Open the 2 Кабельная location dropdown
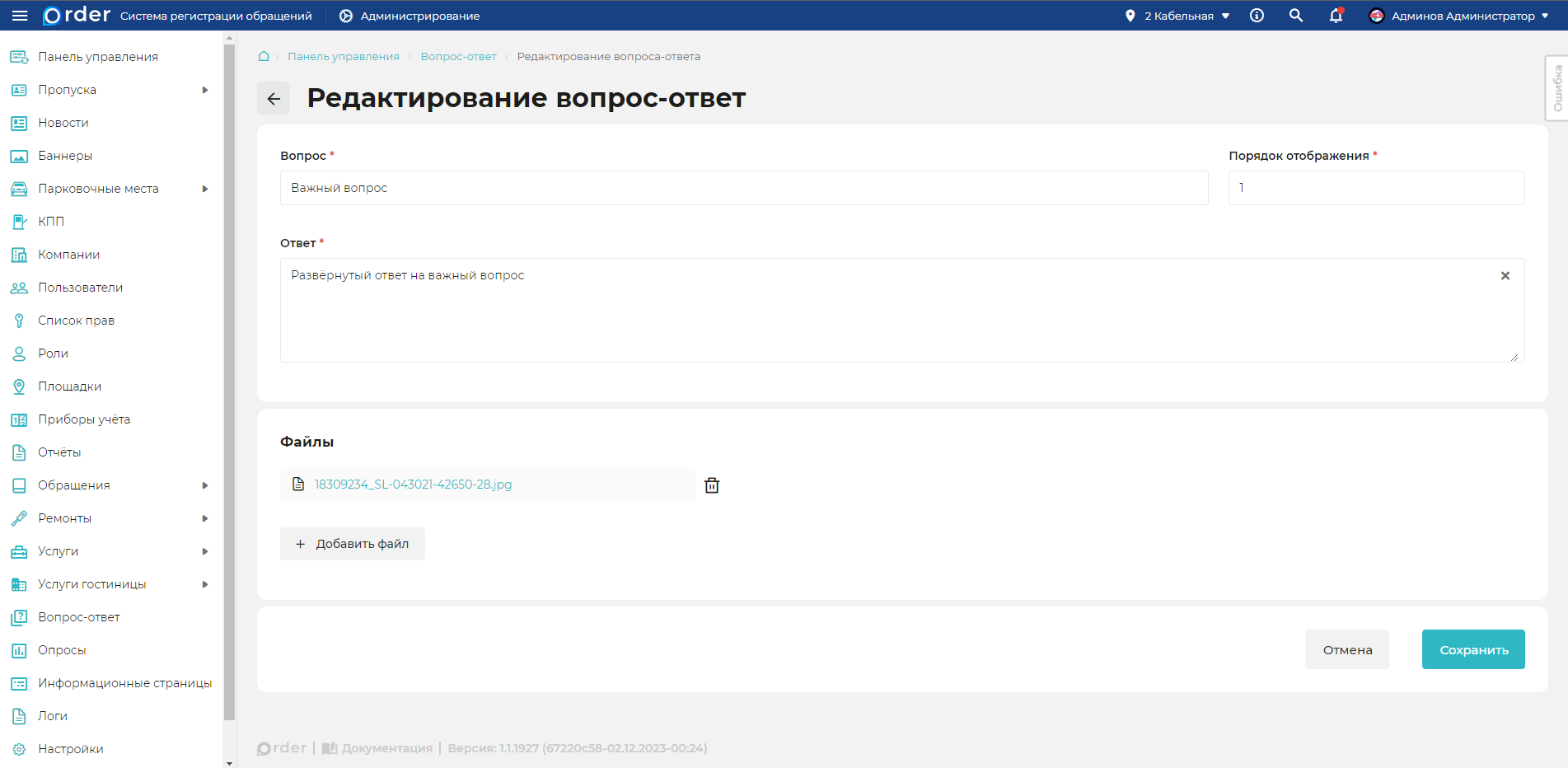The height and width of the screenshot is (768, 1568). click(1179, 16)
